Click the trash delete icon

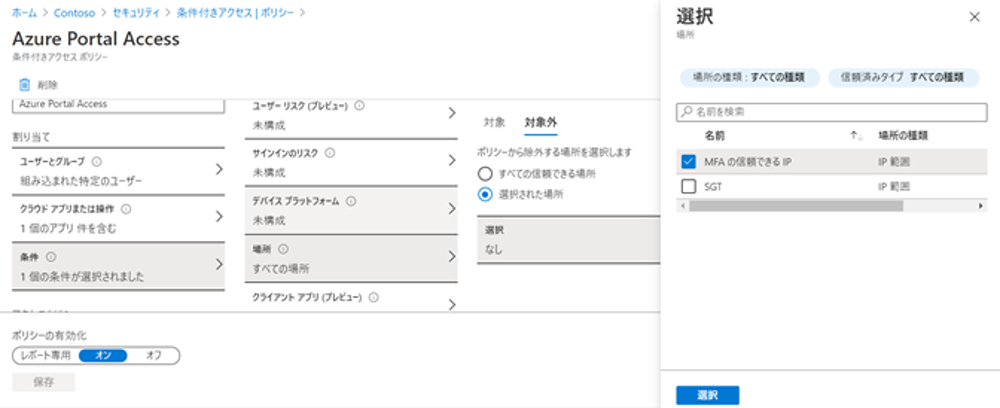tap(25, 84)
